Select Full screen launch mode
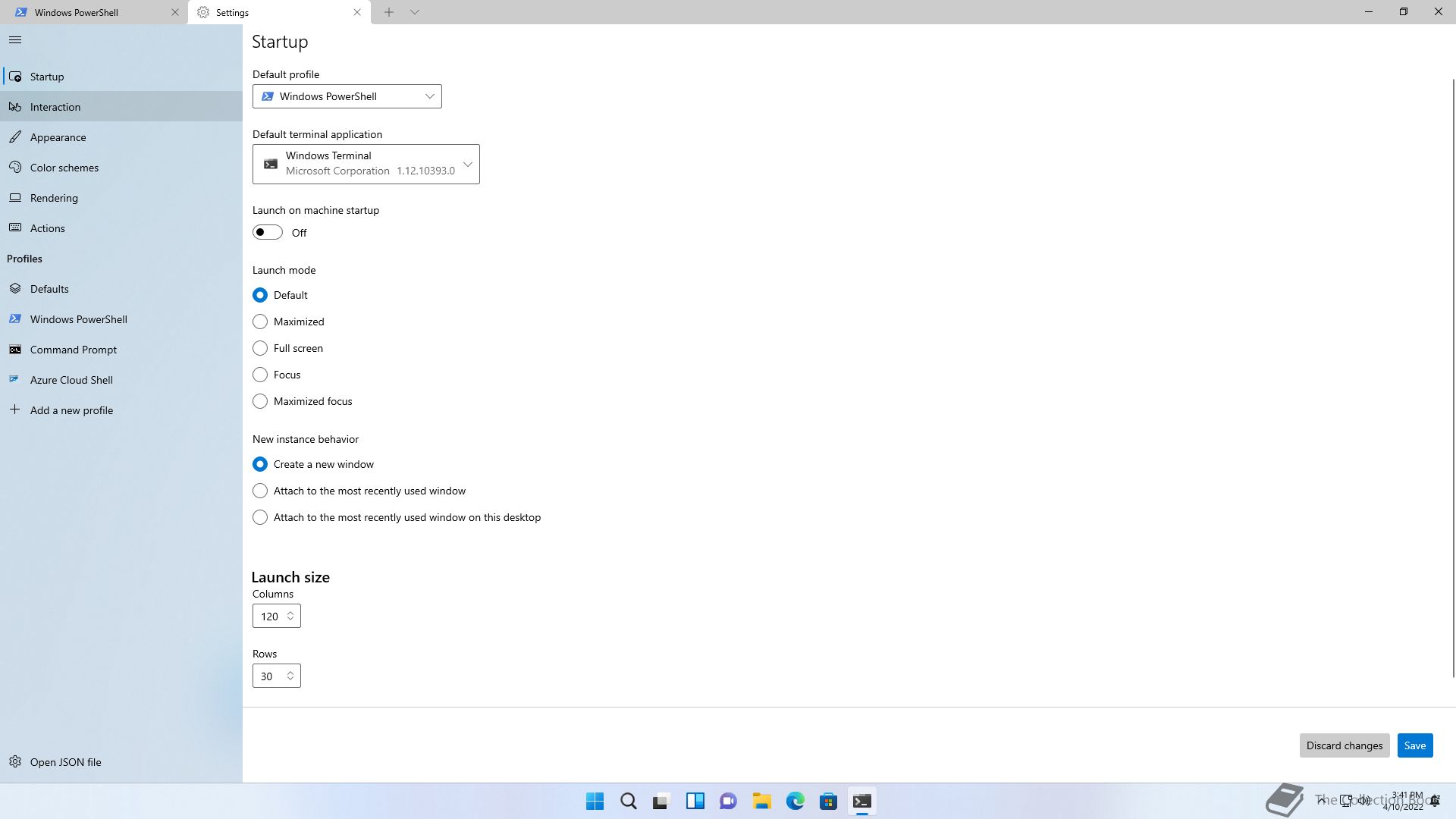 260,348
